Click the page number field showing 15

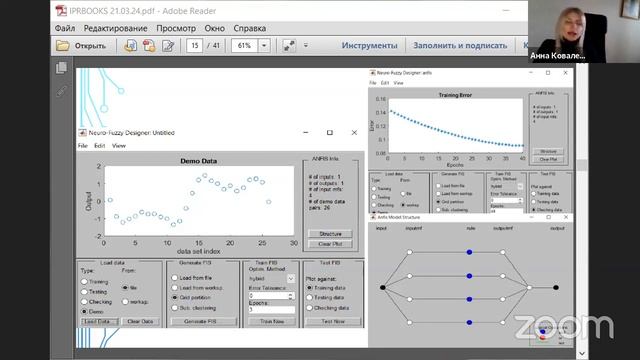tap(195, 45)
